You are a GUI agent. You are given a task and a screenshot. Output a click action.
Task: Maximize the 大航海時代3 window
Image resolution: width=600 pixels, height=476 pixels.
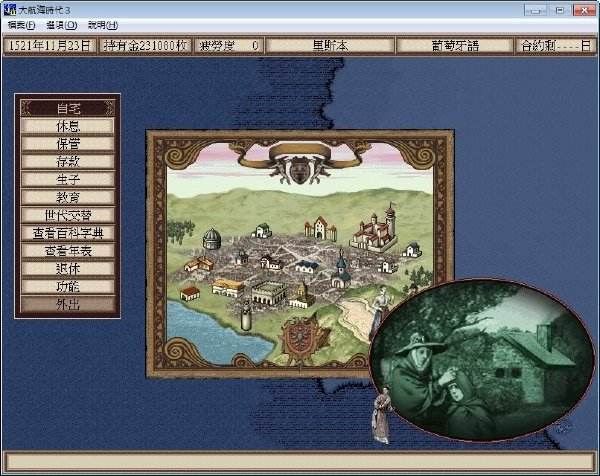click(559, 10)
